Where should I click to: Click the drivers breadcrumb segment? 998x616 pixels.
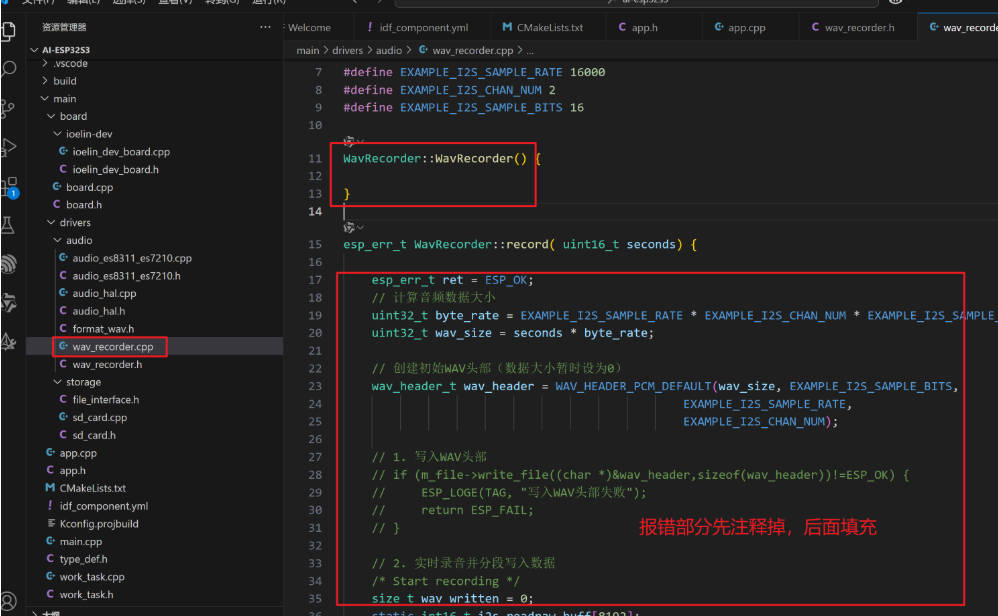tap(348, 50)
